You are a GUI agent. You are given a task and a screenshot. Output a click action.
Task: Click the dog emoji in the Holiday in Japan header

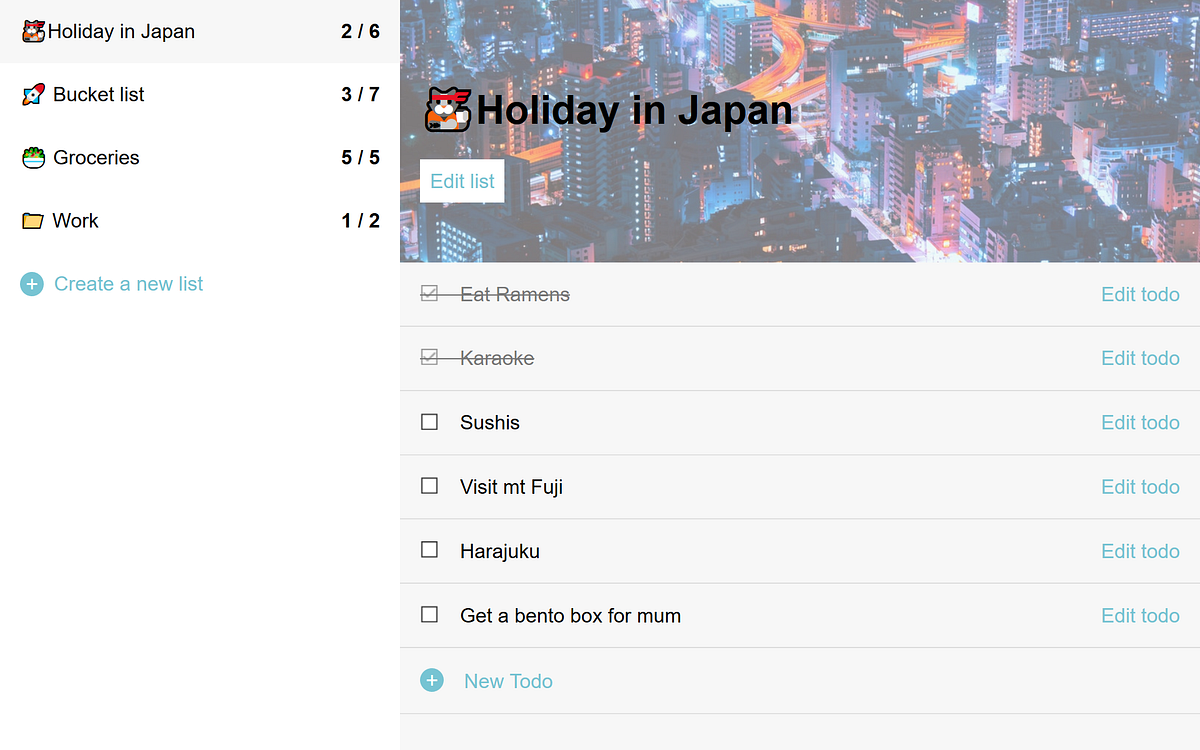click(449, 108)
